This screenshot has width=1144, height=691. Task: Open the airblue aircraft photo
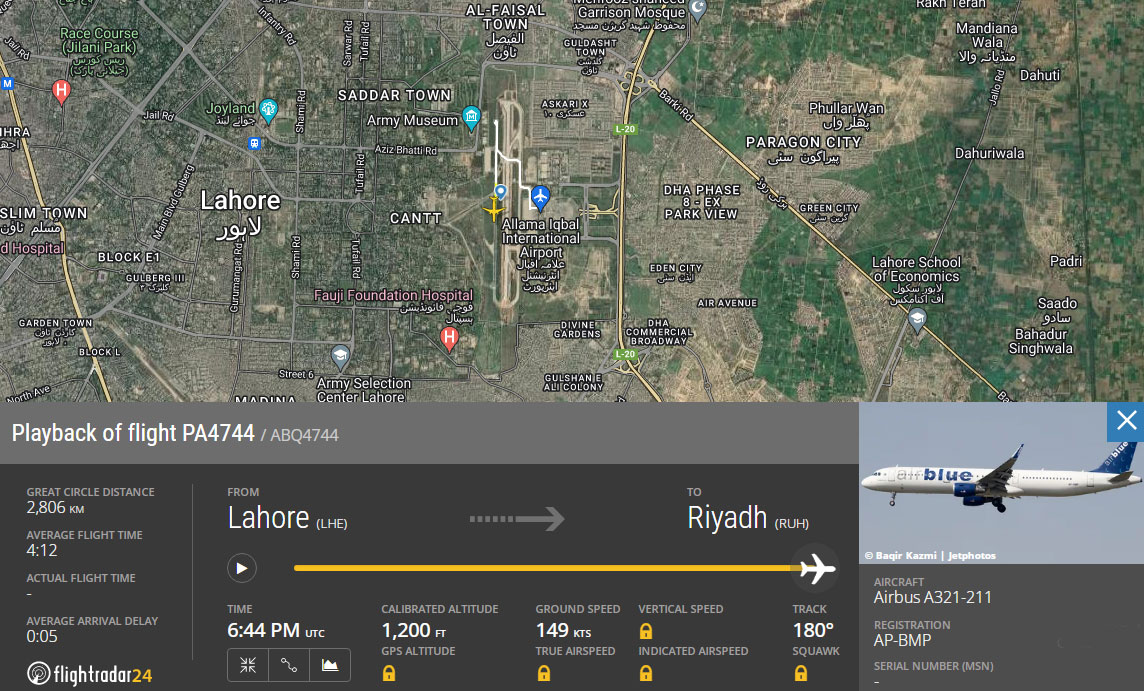click(1001, 482)
